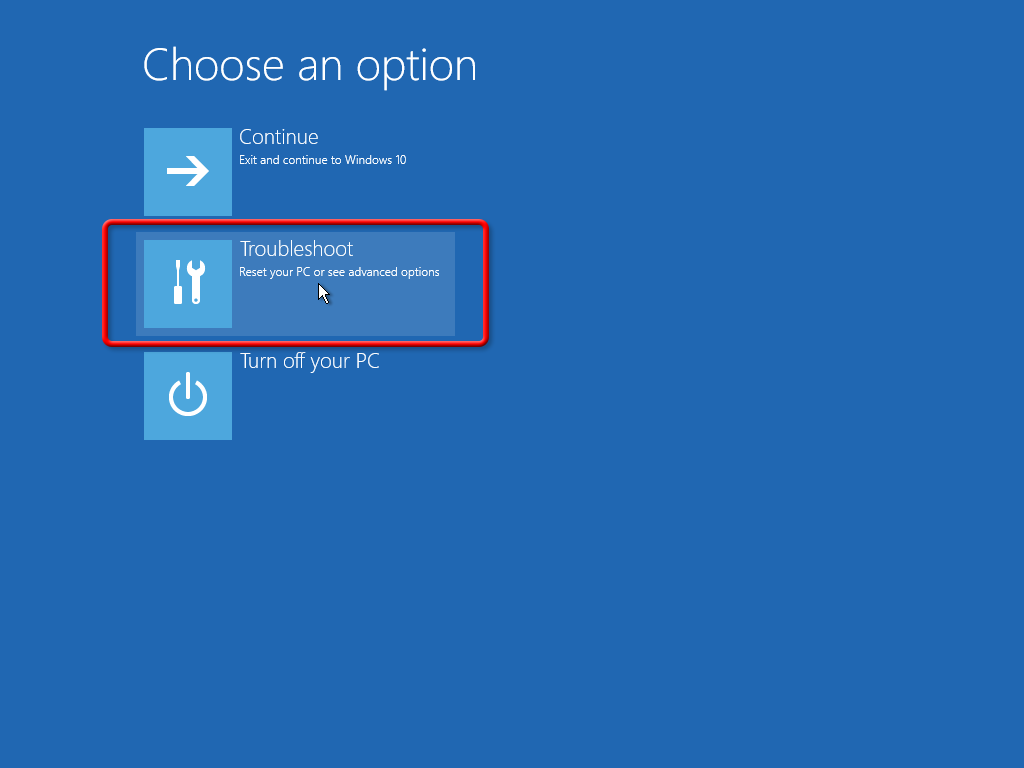The width and height of the screenshot is (1024, 768).
Task: Select "Reset your PC or see advanced options"
Action: [339, 272]
